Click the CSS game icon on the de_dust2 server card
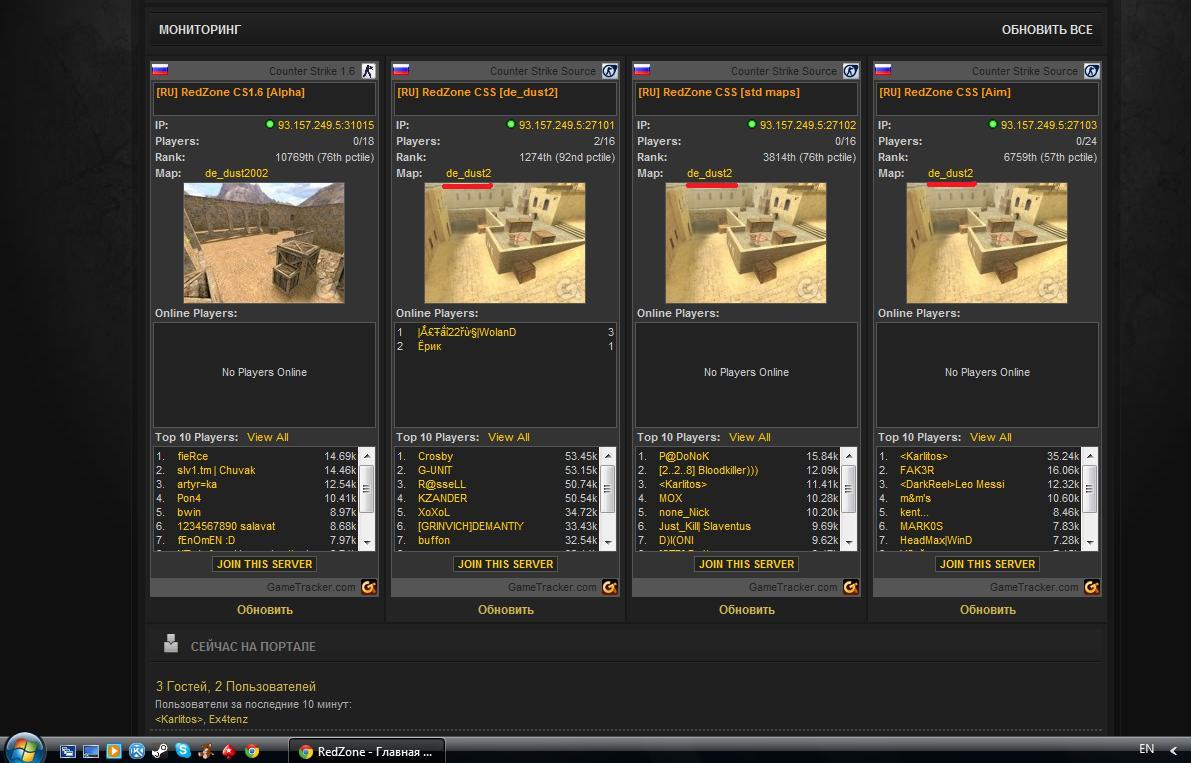This screenshot has width=1191, height=763. point(609,71)
